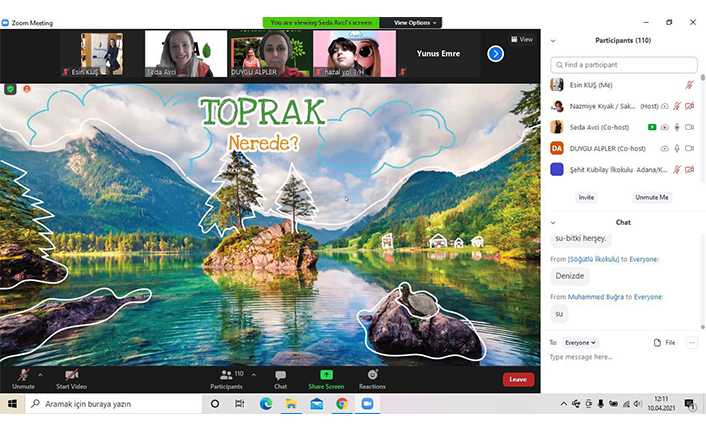
Task: Click the Find a participant search field
Action: tap(624, 65)
